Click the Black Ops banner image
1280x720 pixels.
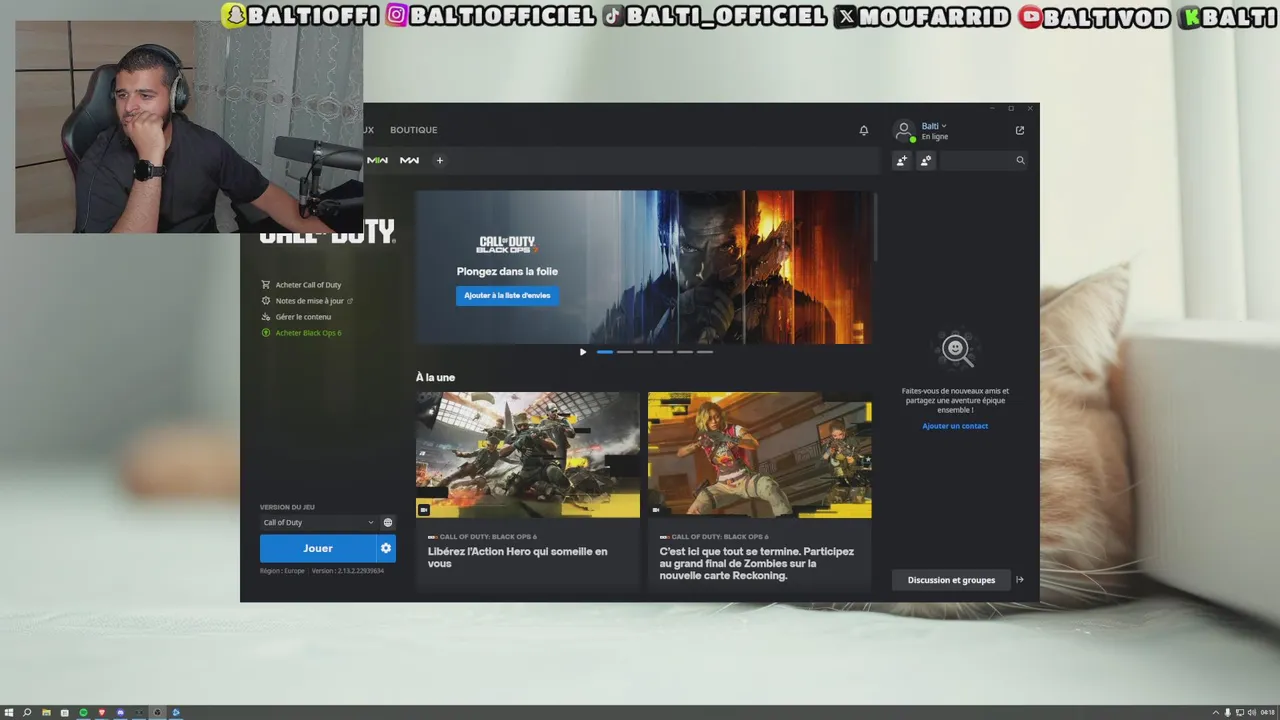(644, 267)
